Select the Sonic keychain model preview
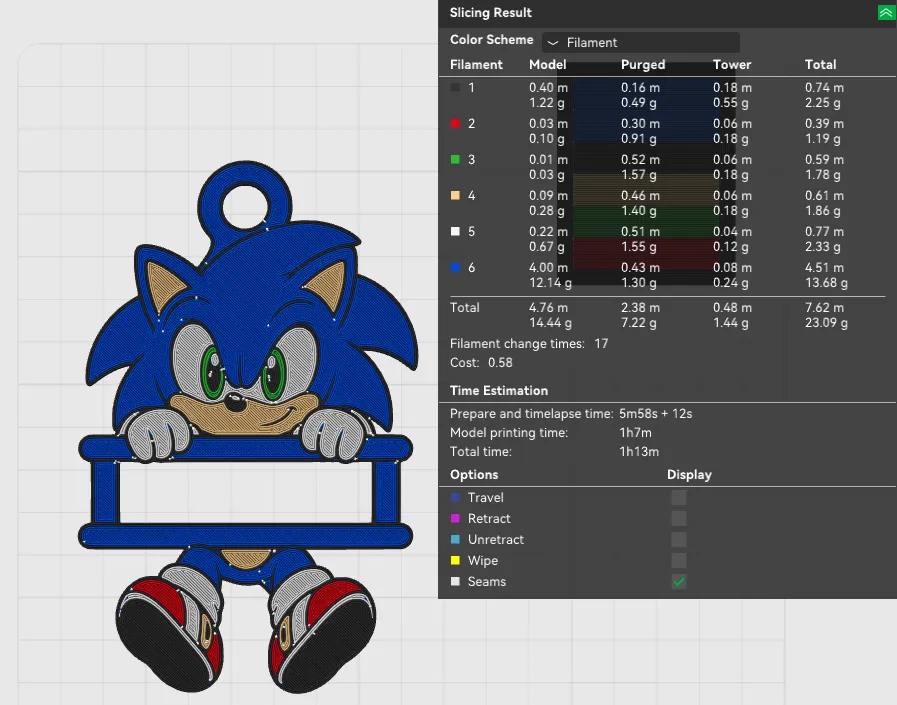 [x=249, y=426]
